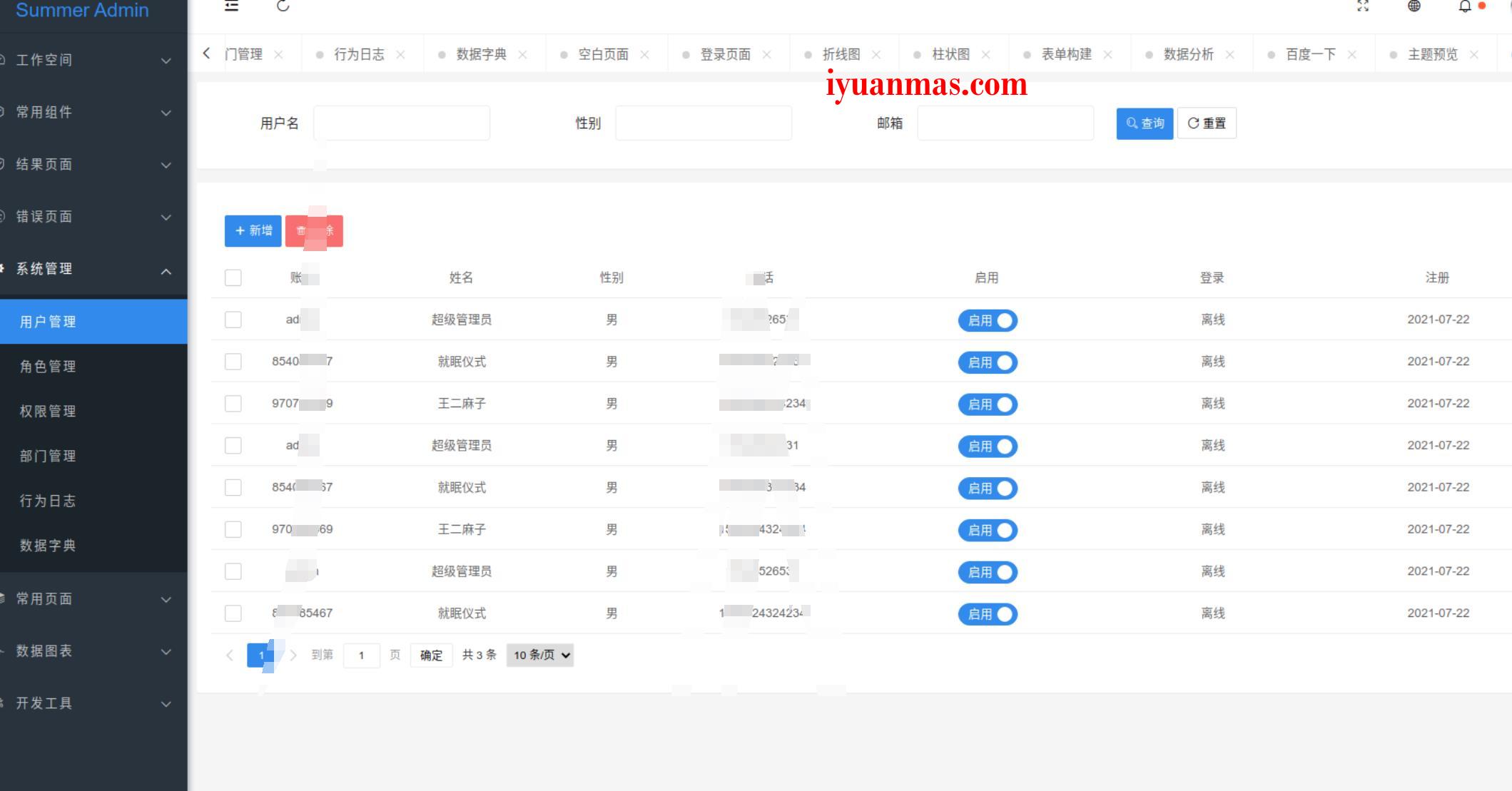Close the 主题预览 tab
Image resolution: width=1512 pixels, height=791 pixels.
click(1473, 55)
